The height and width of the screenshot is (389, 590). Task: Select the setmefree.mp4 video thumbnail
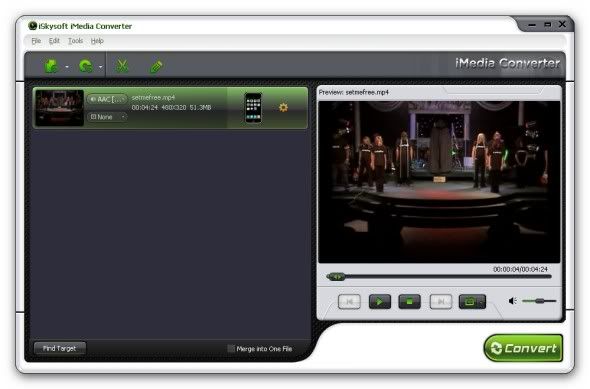point(59,108)
